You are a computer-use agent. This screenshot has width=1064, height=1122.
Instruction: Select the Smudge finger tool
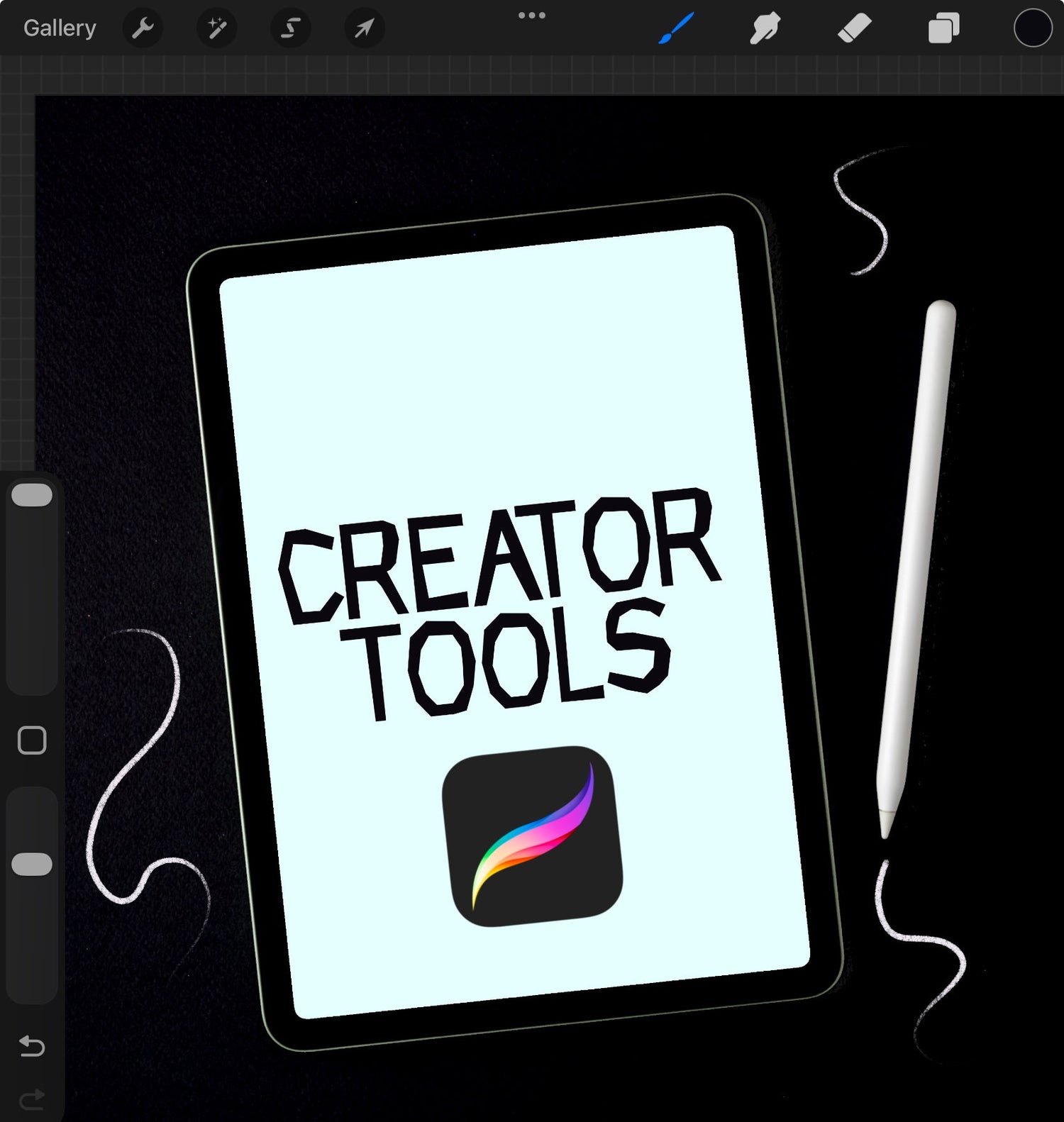click(x=765, y=28)
